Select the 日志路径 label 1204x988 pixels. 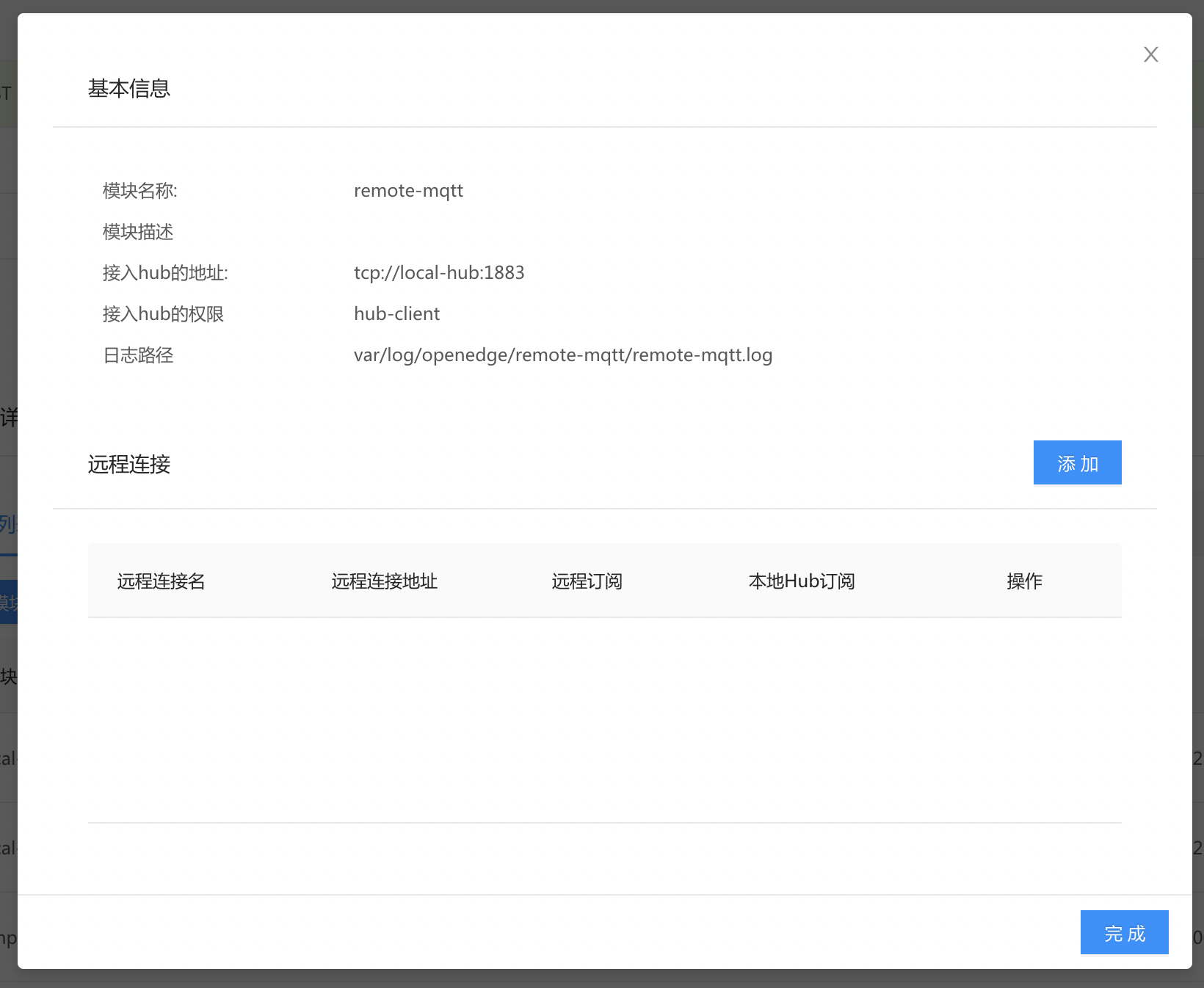[138, 355]
